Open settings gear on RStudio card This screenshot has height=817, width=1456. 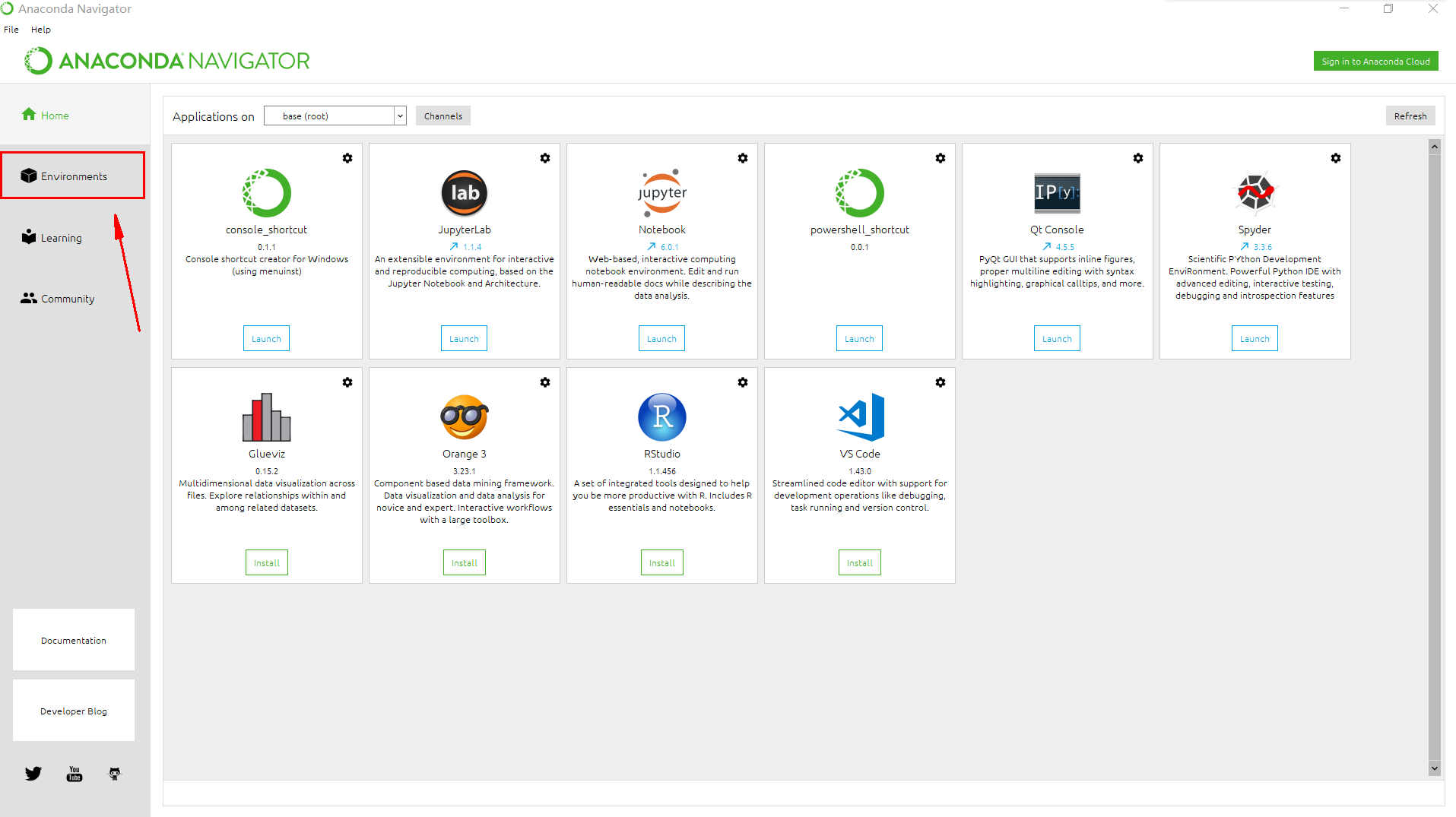[x=743, y=382]
